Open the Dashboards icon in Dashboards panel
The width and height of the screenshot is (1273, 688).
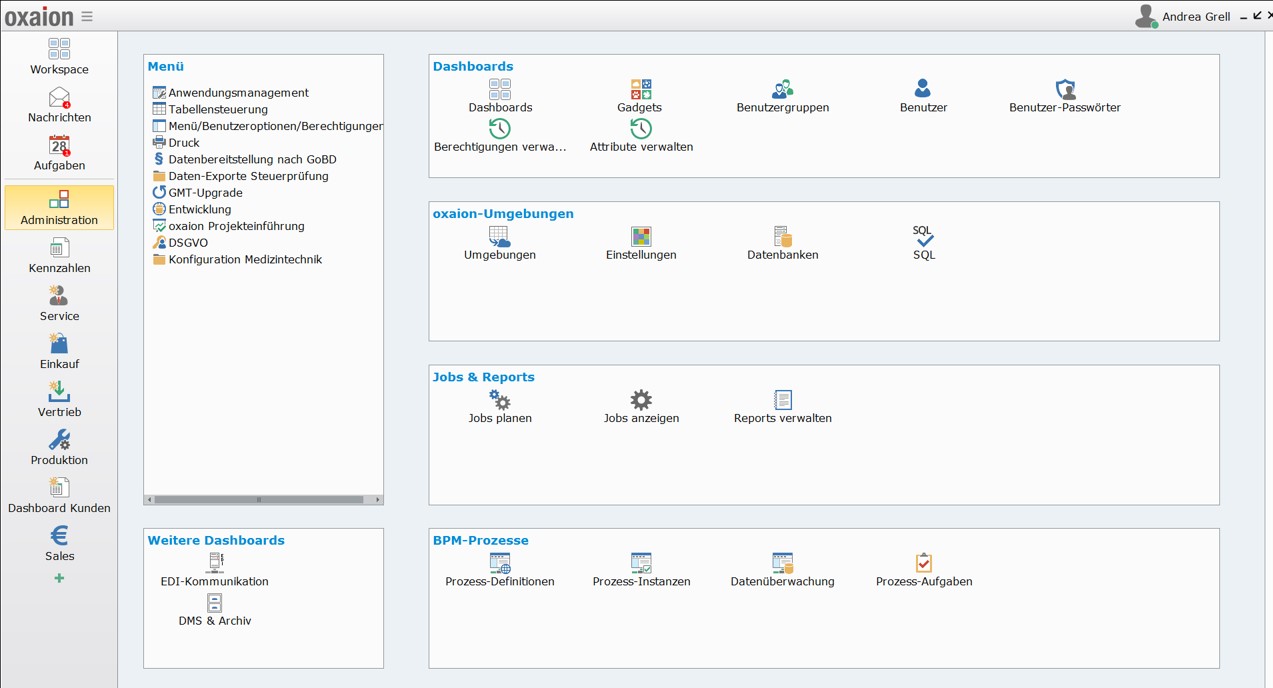pyautogui.click(x=500, y=90)
